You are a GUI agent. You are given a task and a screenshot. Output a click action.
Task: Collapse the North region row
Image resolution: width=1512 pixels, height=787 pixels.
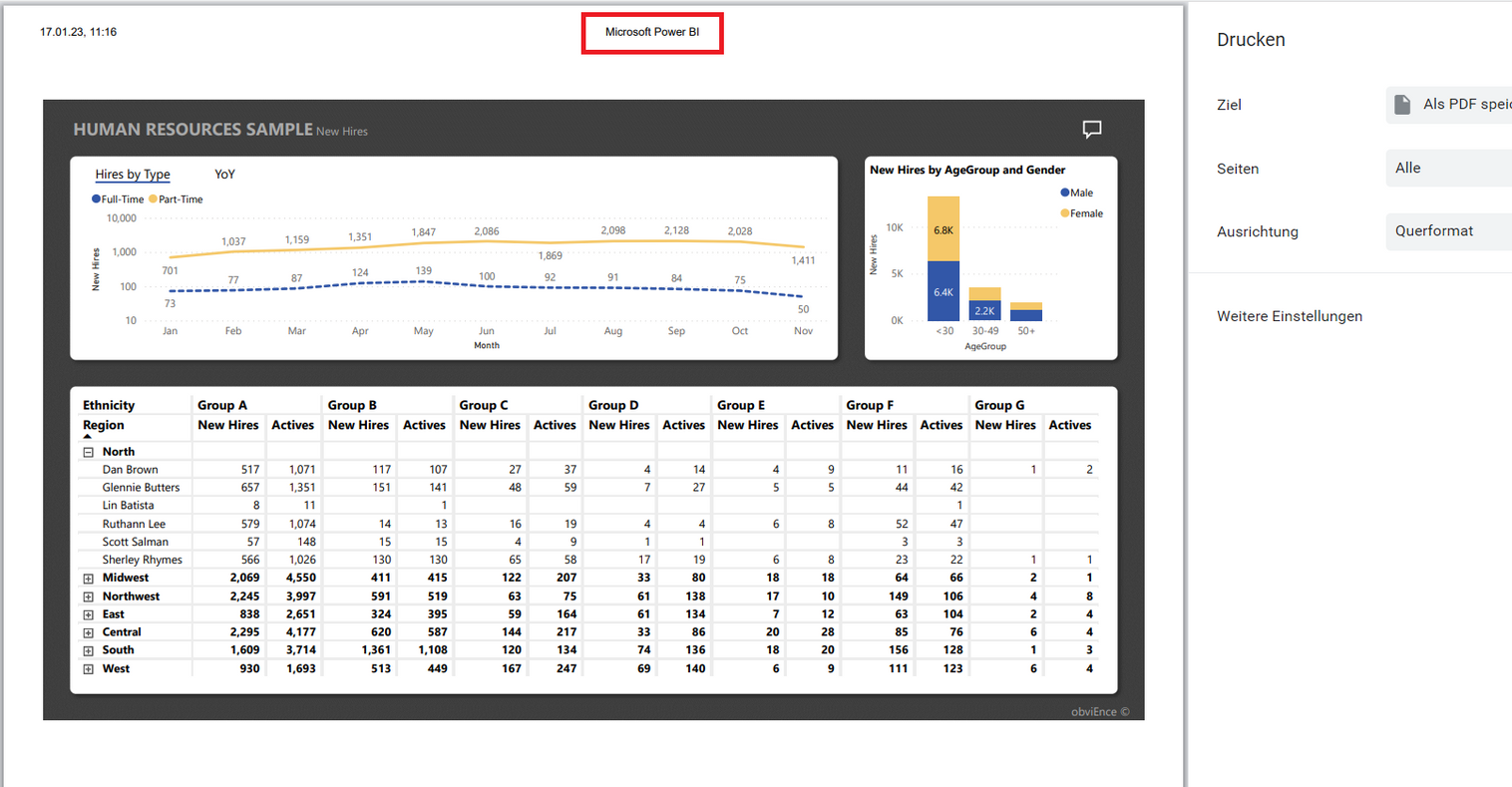[89, 452]
